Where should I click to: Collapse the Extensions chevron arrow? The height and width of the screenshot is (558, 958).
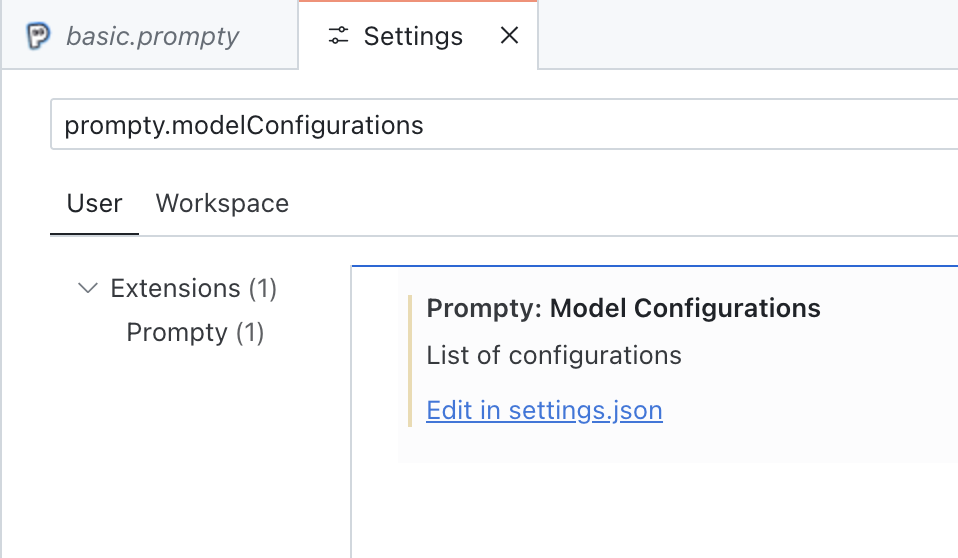point(88,288)
